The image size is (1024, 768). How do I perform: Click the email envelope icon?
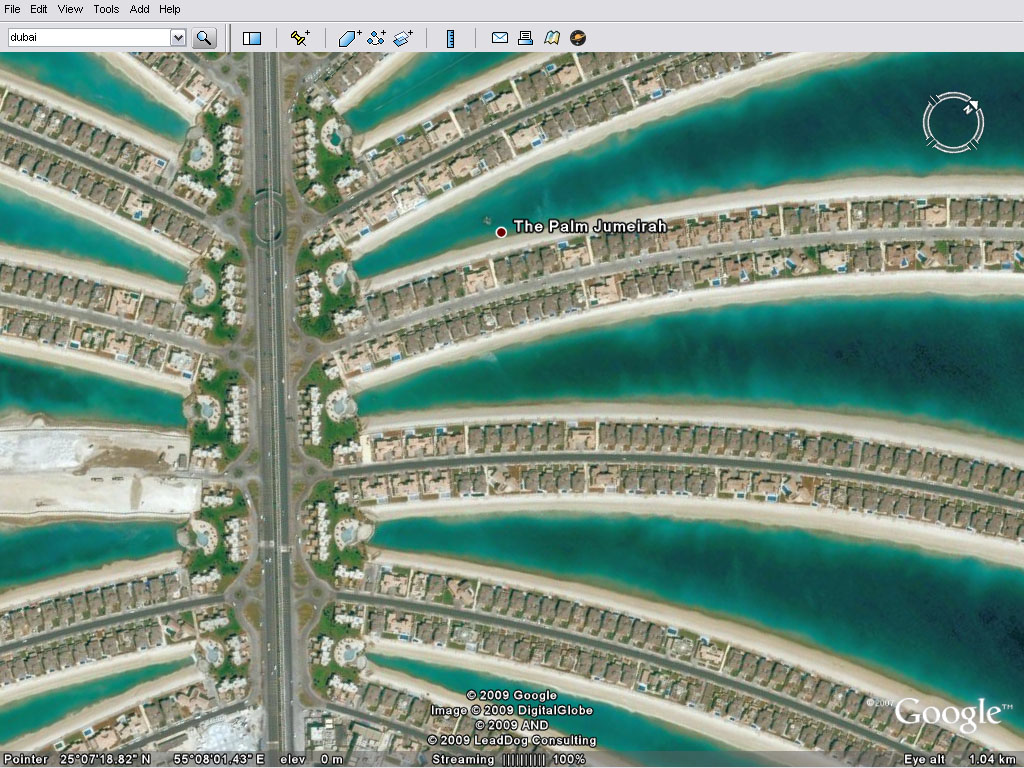[500, 38]
